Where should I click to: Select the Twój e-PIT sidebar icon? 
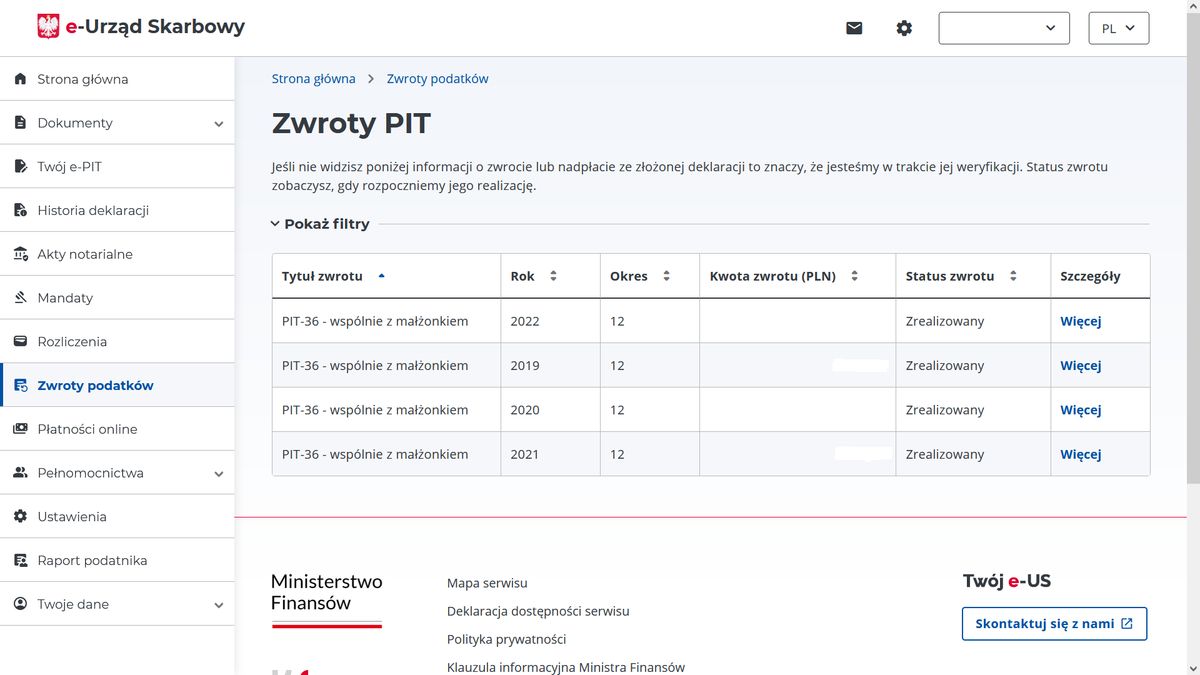[18, 166]
